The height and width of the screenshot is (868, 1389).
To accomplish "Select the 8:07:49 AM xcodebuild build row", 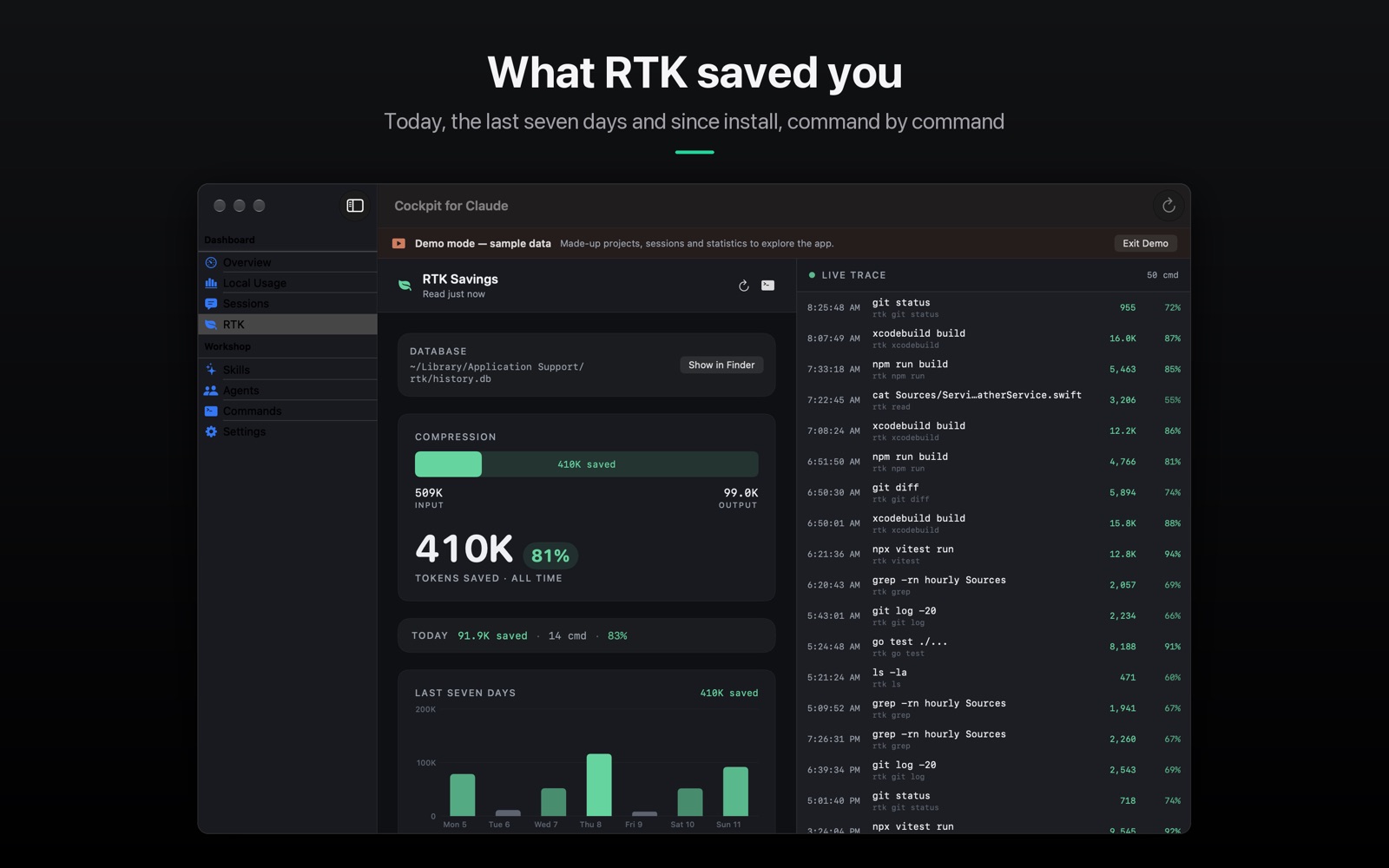I will [x=993, y=339].
